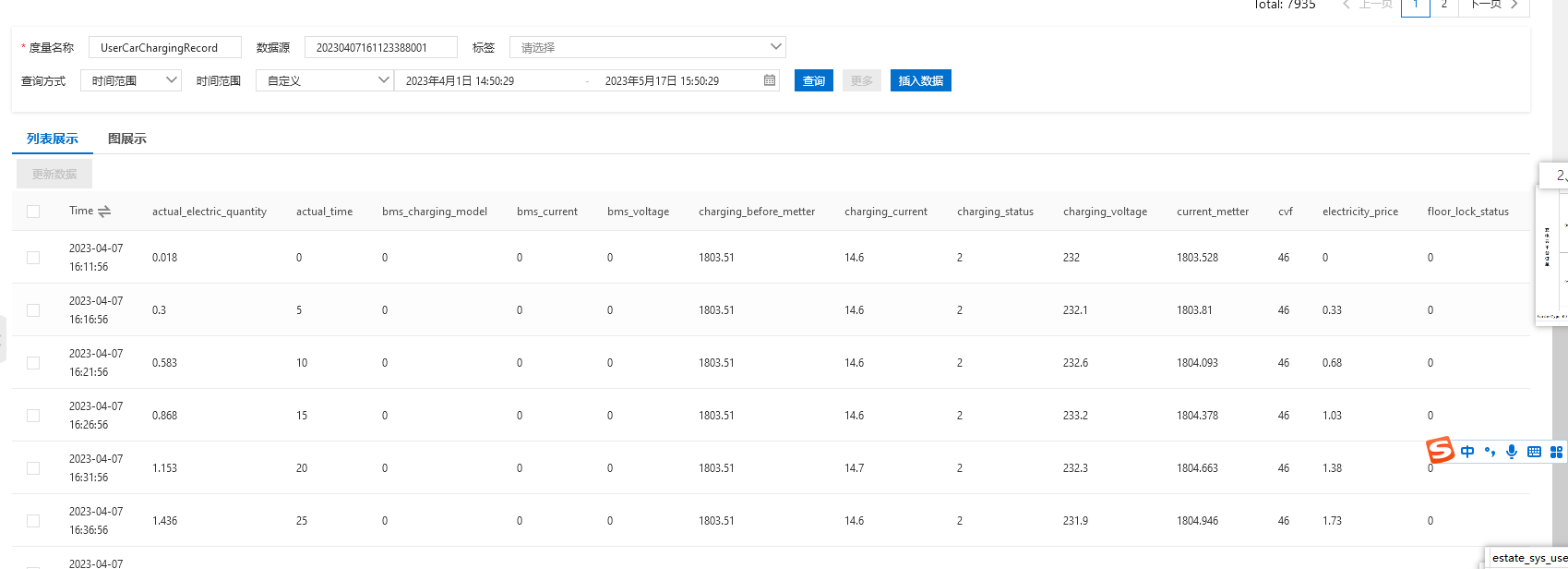
Task: Check the row with time 16:26:56
Action: pyautogui.click(x=33, y=416)
